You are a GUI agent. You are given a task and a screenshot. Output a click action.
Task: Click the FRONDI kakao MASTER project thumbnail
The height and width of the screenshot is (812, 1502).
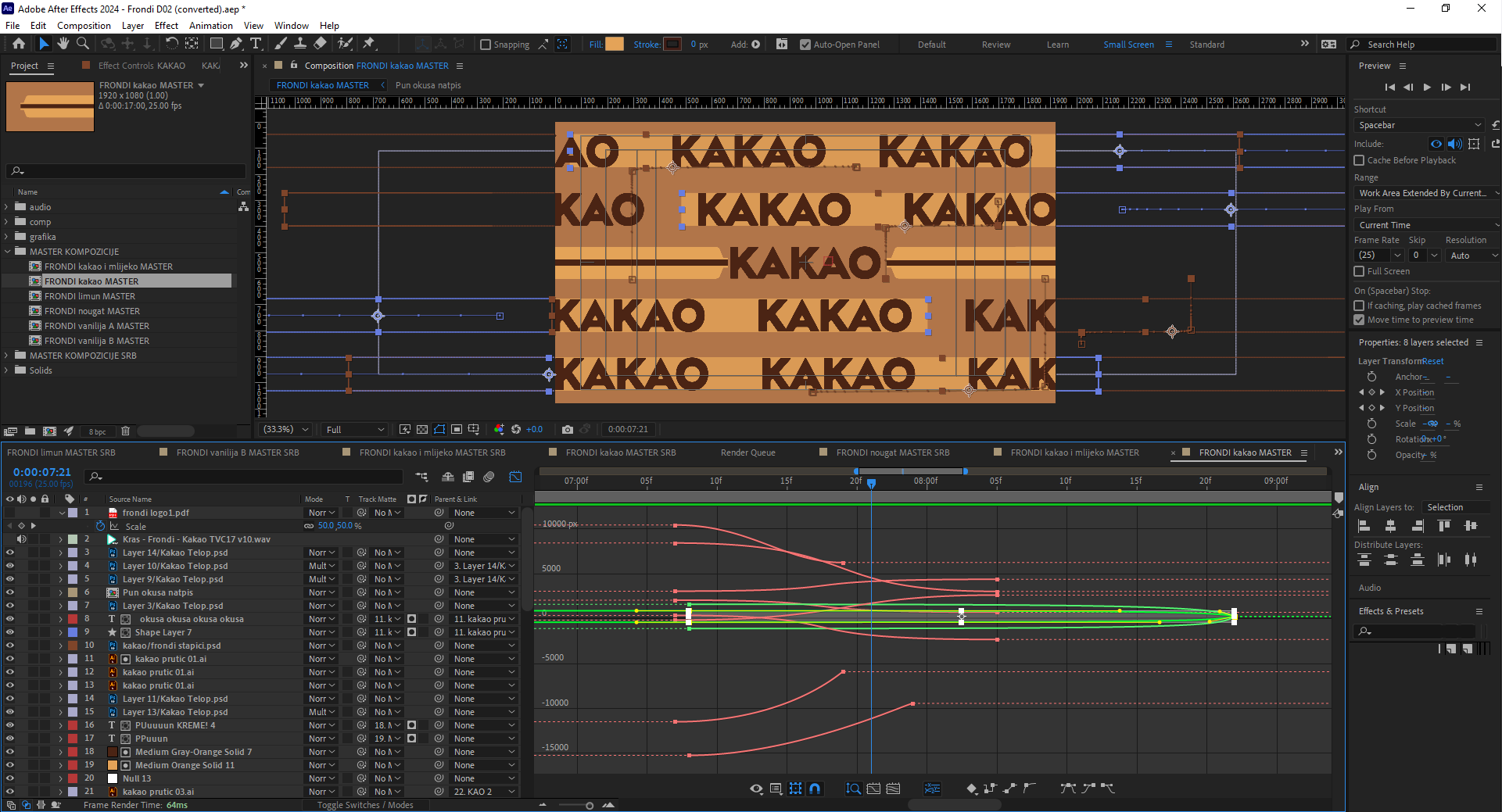coord(50,107)
